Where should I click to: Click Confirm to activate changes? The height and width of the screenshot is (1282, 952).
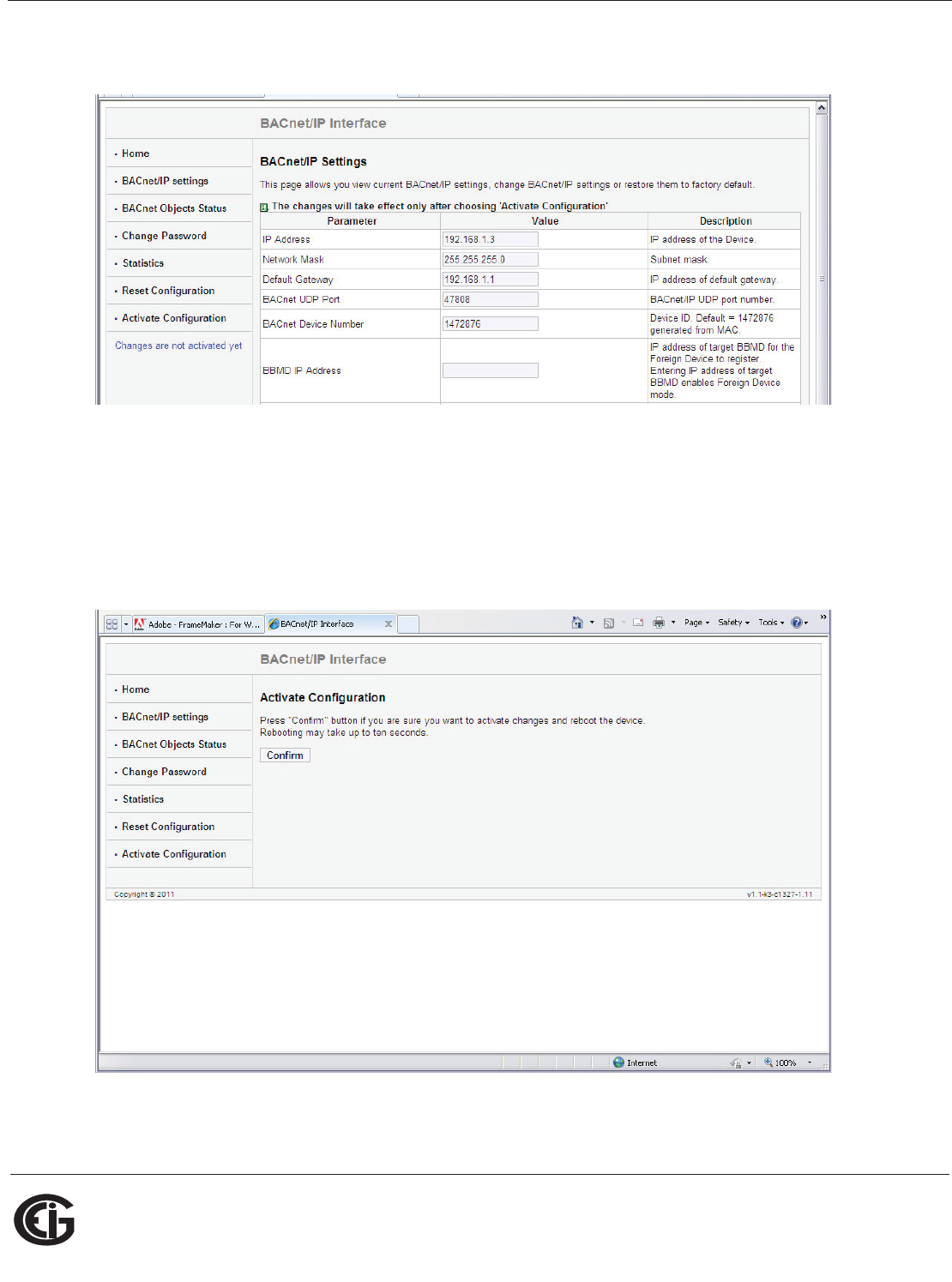(285, 755)
